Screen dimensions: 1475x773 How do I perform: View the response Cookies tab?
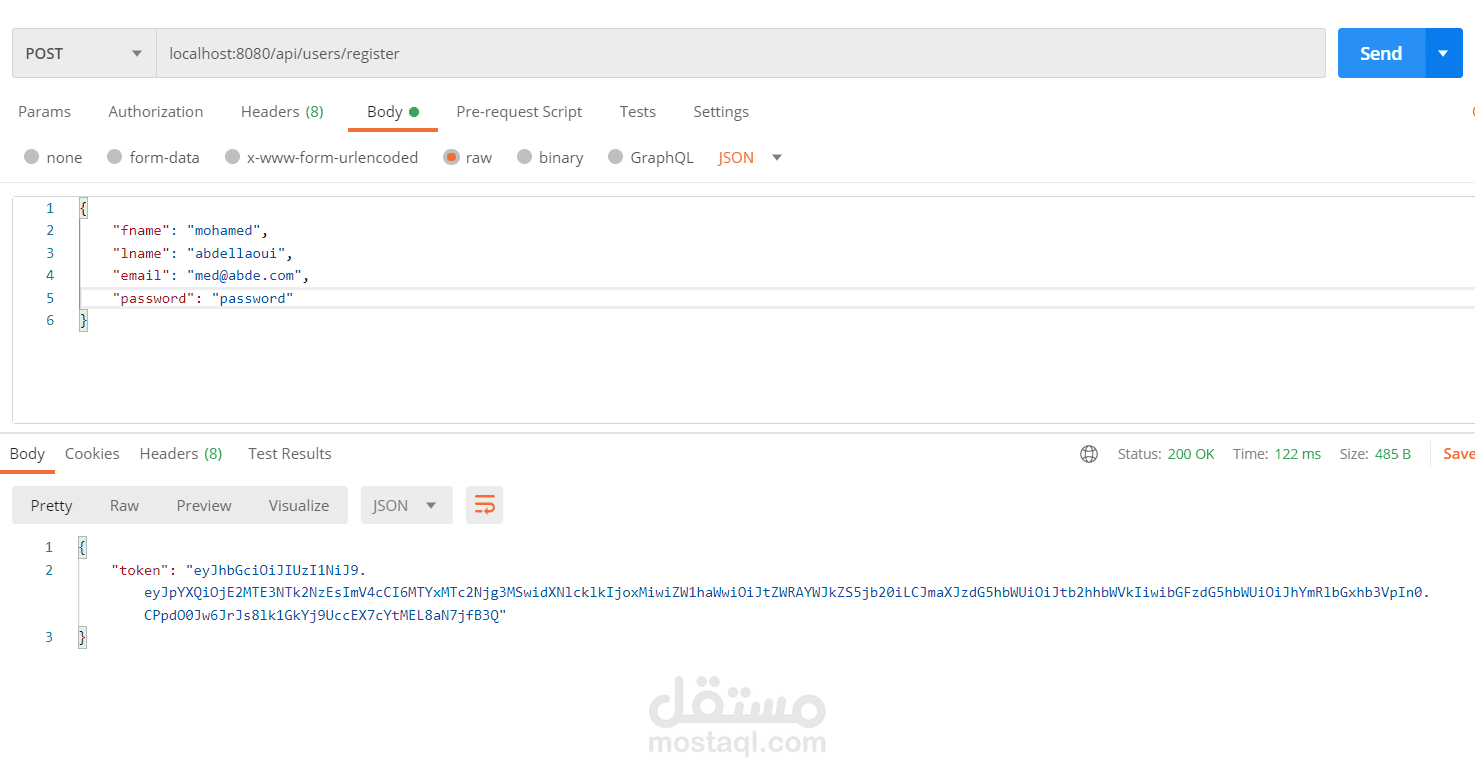click(x=91, y=453)
